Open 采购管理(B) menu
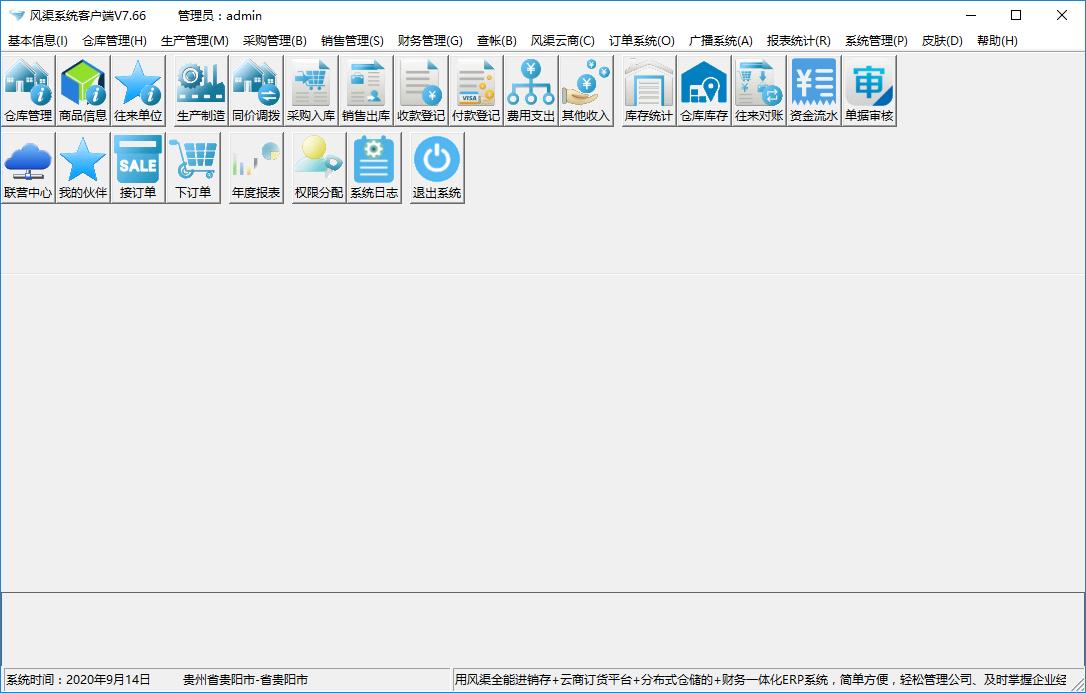 coord(274,41)
